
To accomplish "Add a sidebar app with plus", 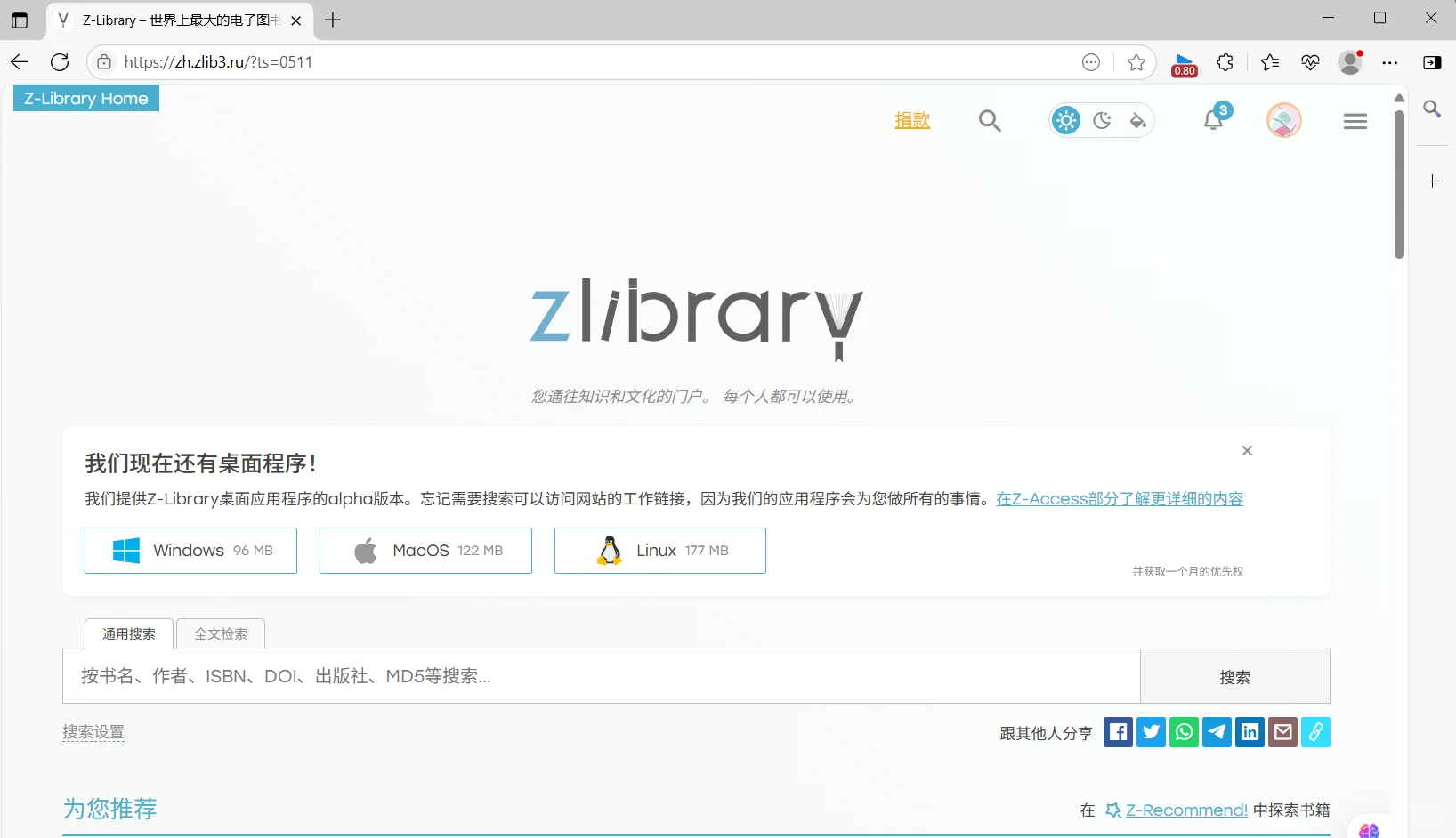I will (1432, 181).
